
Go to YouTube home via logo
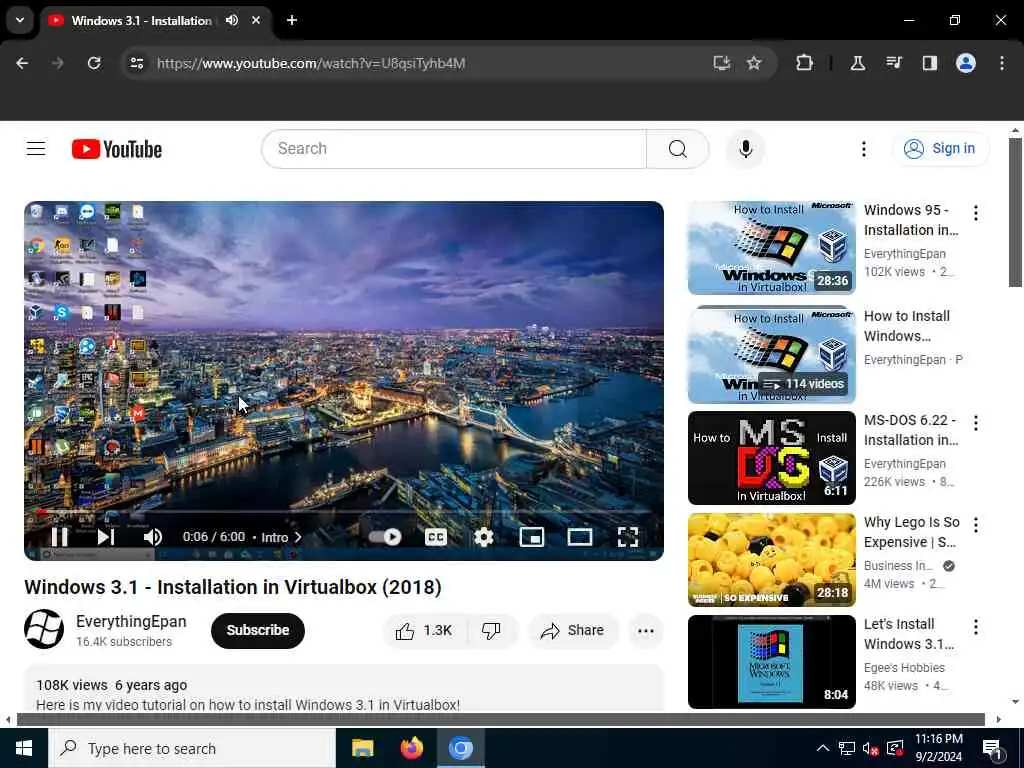pyautogui.click(x=117, y=149)
